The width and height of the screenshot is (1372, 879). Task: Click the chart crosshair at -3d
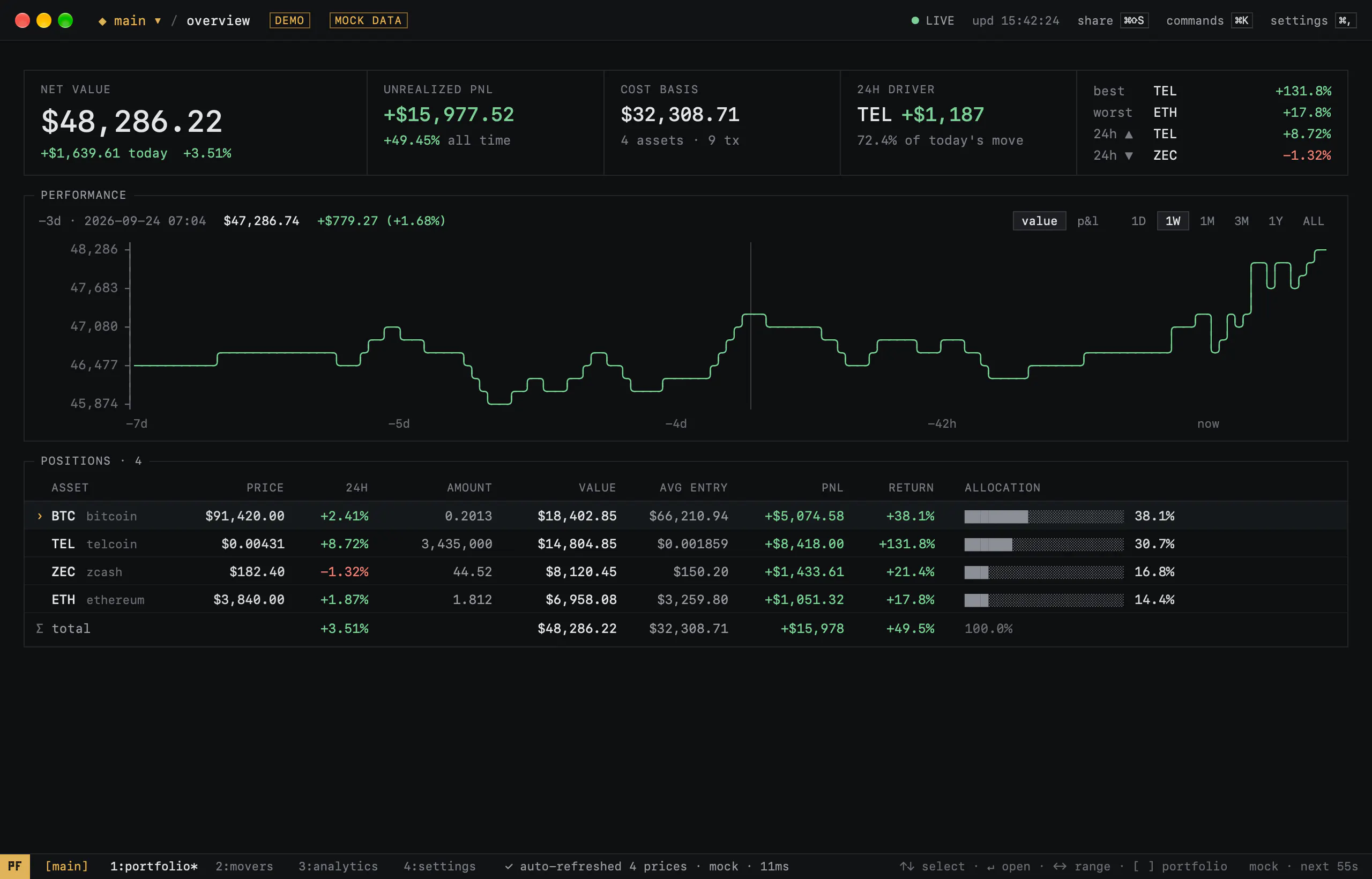click(x=750, y=326)
